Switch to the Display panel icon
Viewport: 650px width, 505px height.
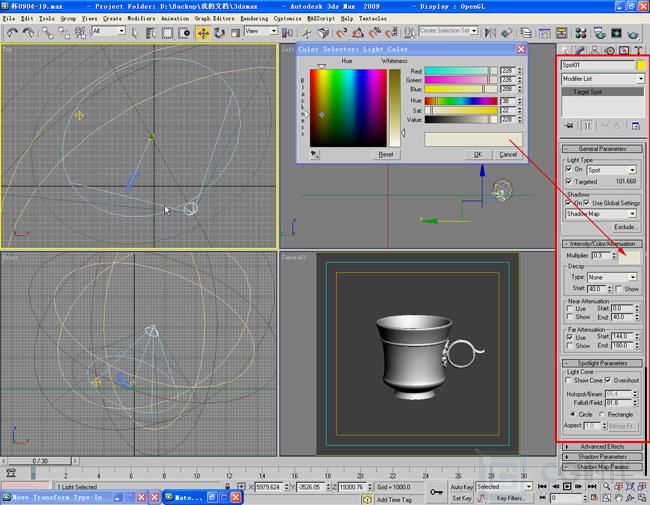pyautogui.click(x=624, y=50)
